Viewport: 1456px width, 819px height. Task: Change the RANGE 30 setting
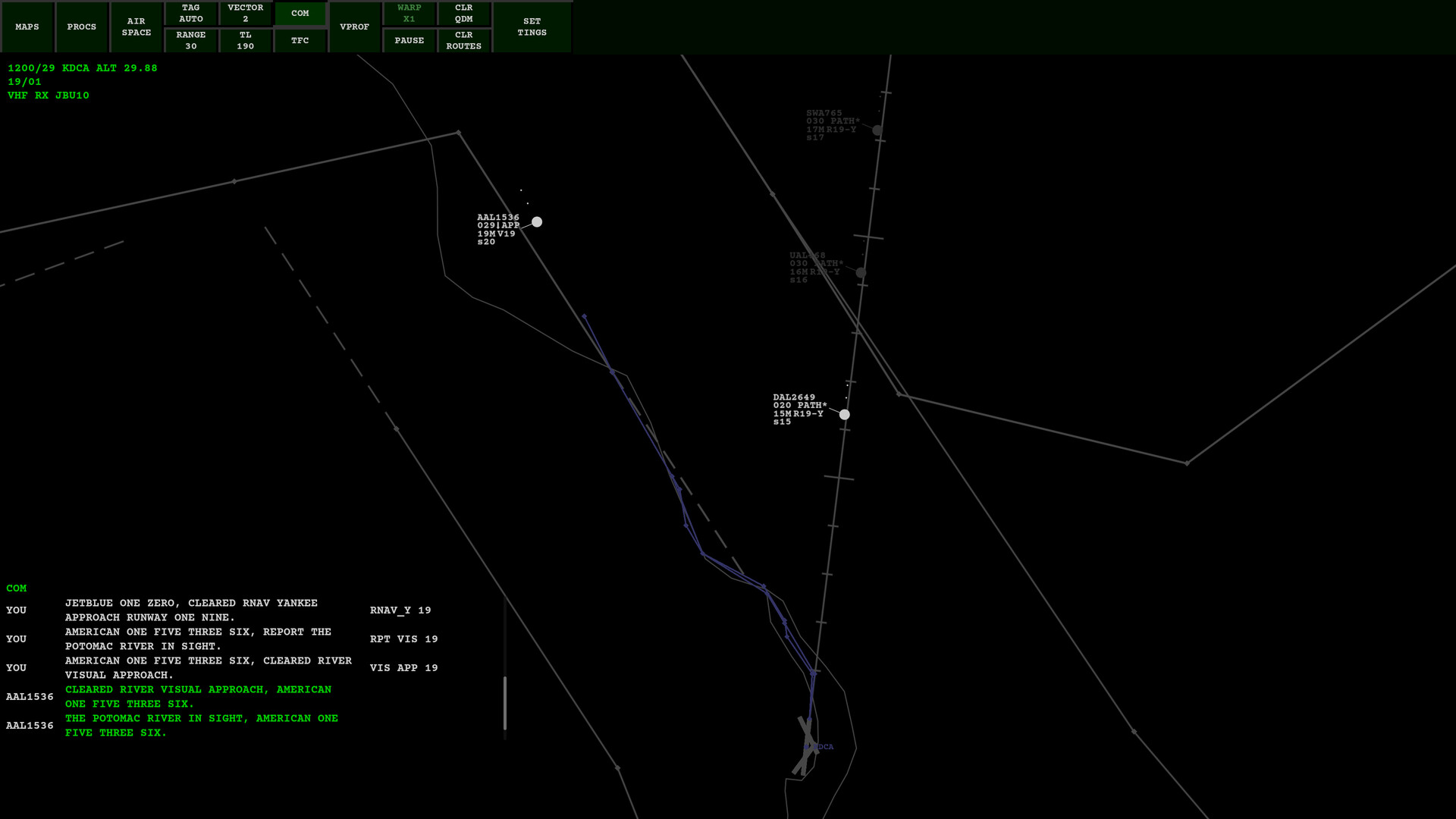pos(191,40)
